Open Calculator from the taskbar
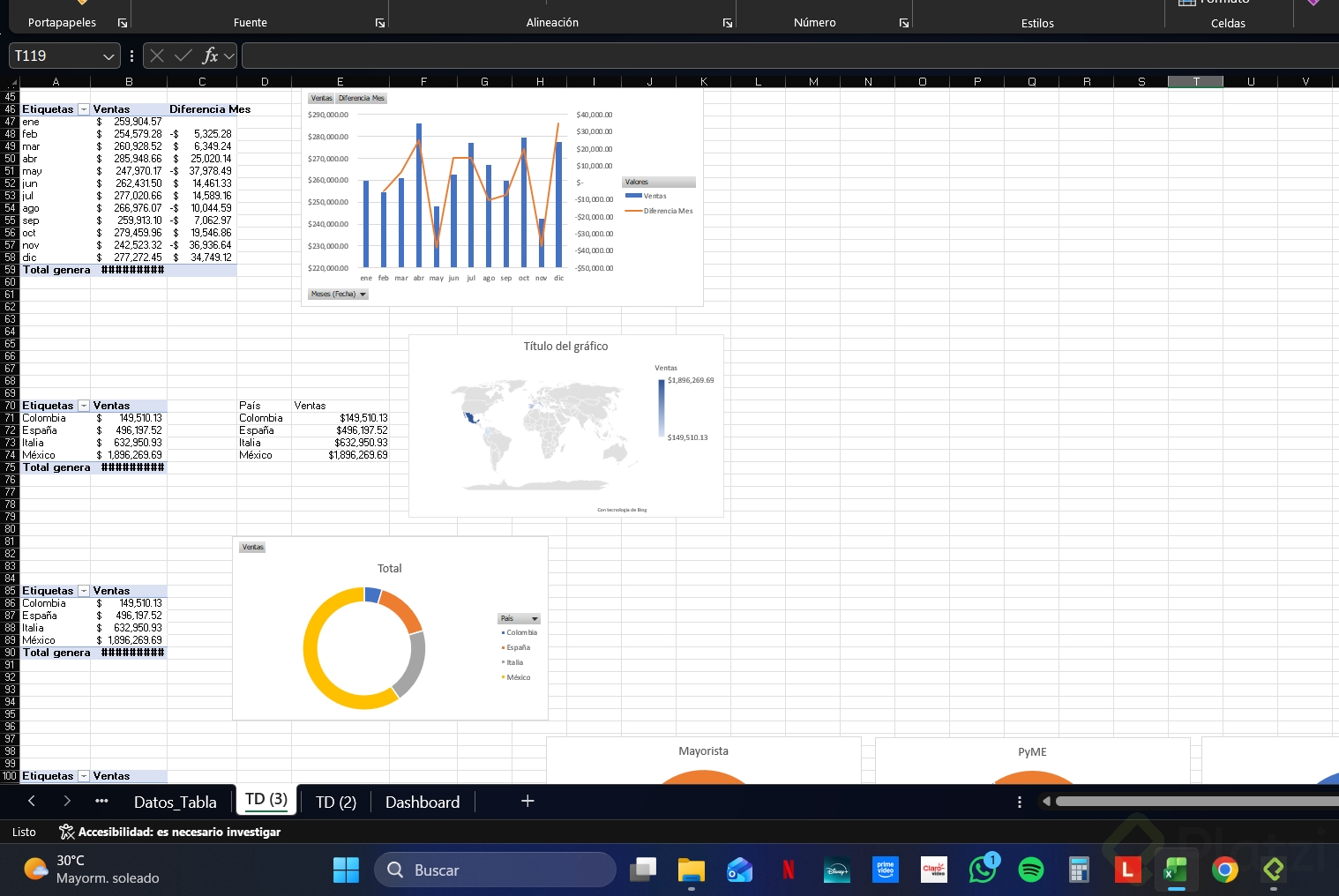This screenshot has height=896, width=1339. pyautogui.click(x=1079, y=870)
